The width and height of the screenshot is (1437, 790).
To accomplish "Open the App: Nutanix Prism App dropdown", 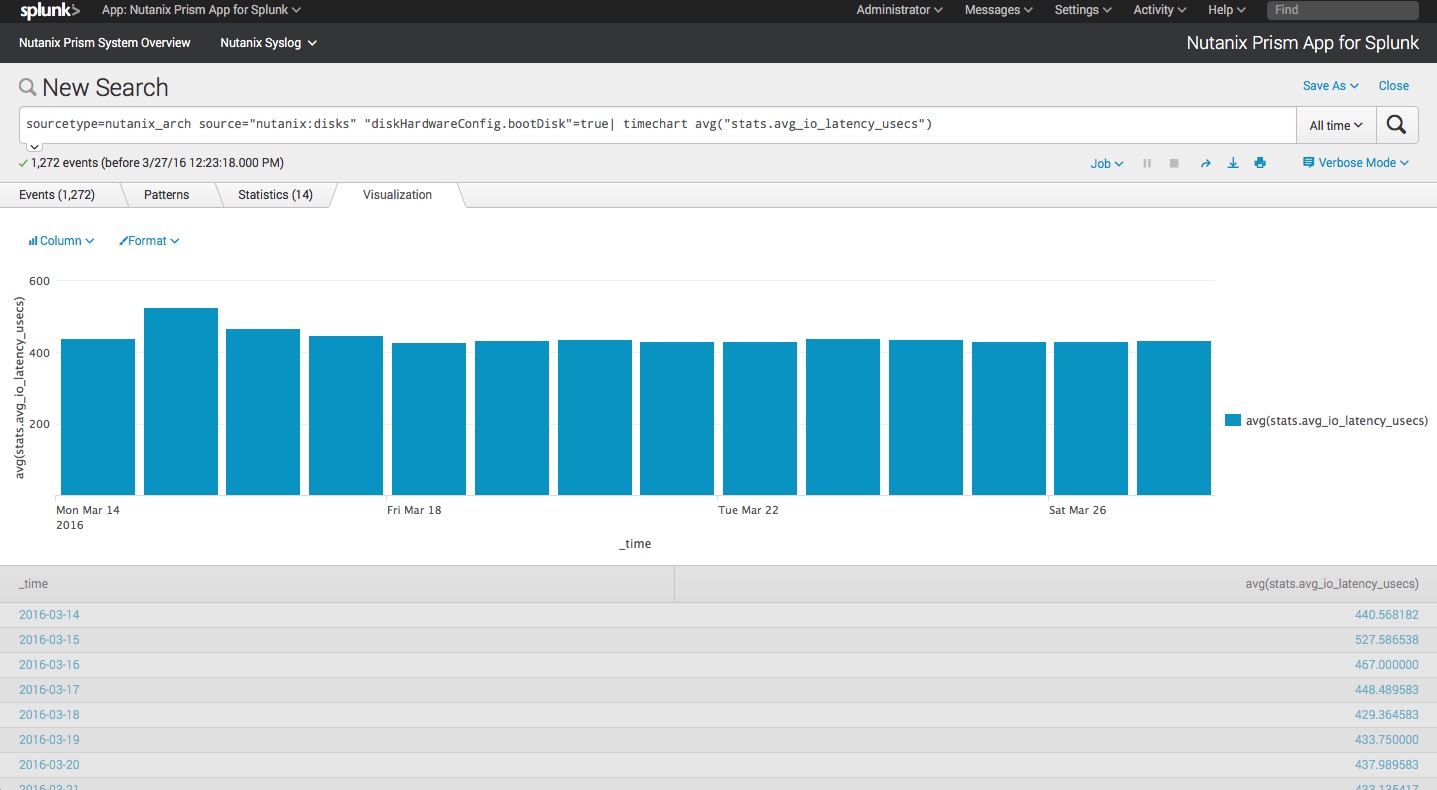I will click(201, 10).
